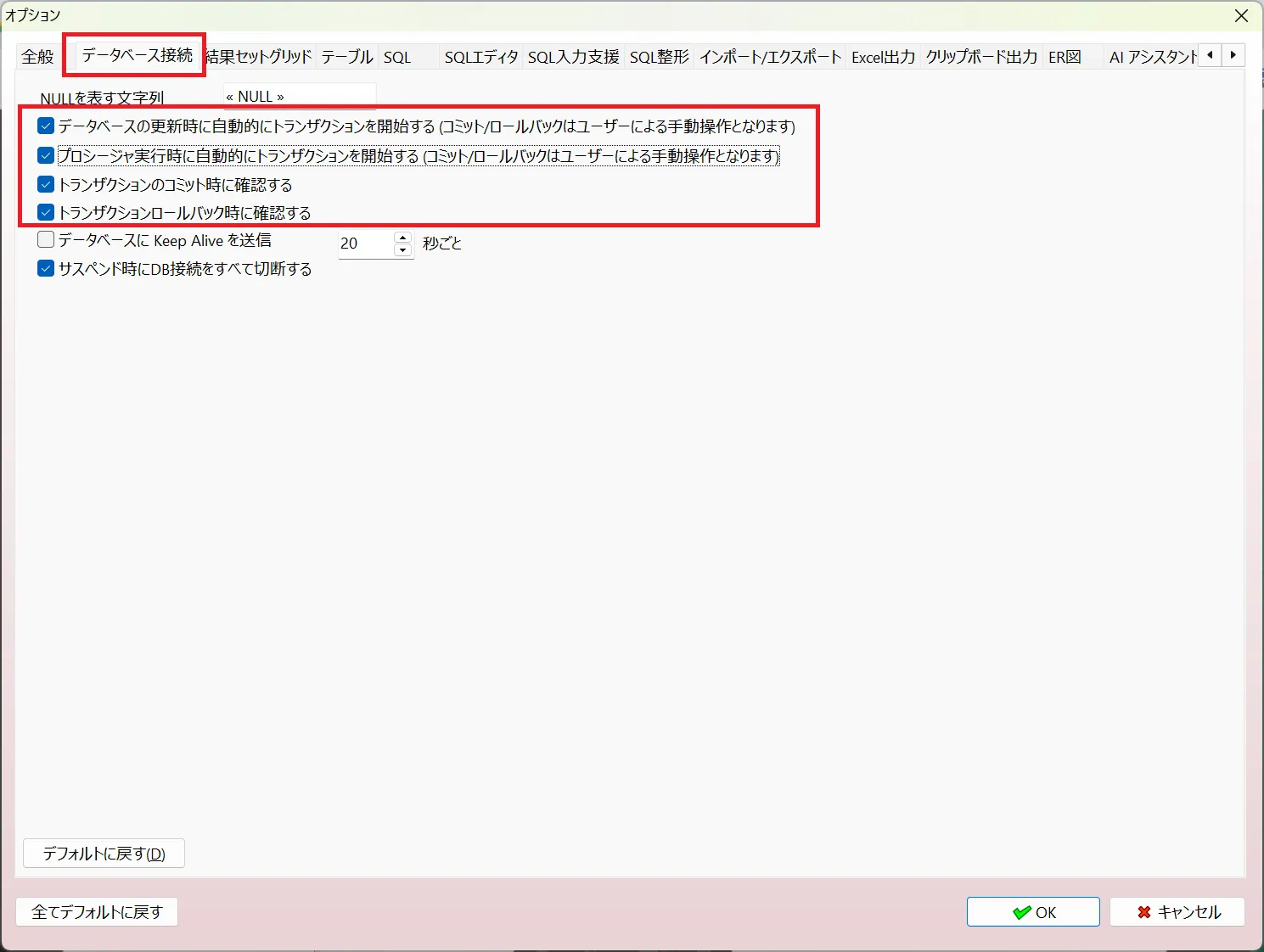This screenshot has width=1264, height=952.
Task: Open the SQL整形 tab
Action: pos(659,57)
